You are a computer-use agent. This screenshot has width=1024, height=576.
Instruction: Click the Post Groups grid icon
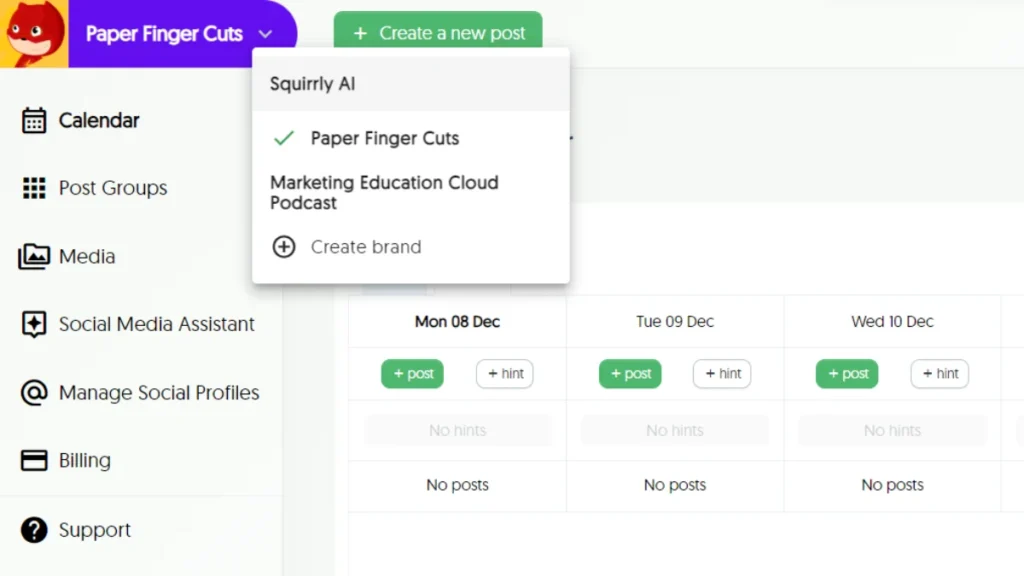(34, 189)
